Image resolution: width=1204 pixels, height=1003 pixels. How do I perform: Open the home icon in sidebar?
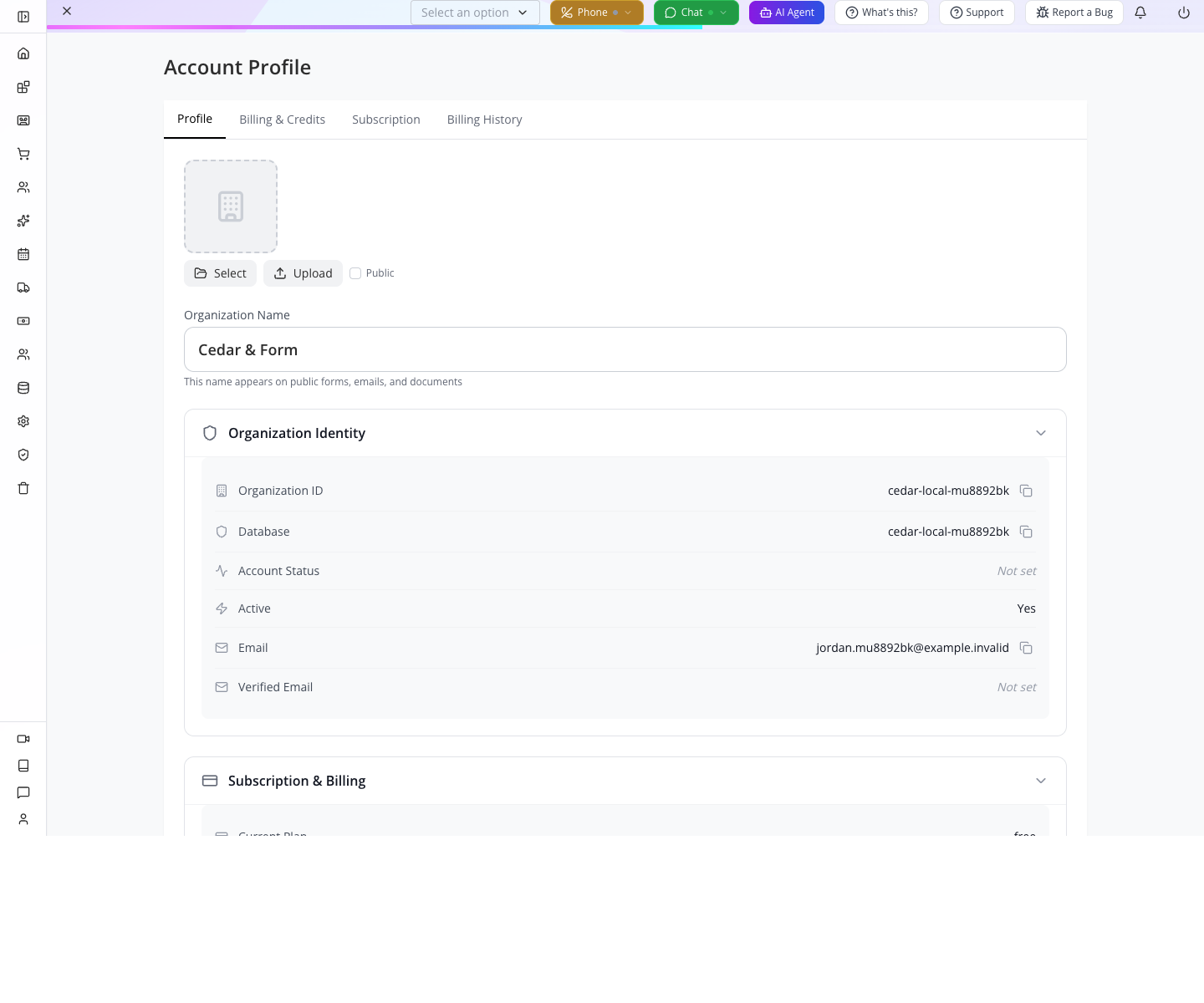[23, 53]
